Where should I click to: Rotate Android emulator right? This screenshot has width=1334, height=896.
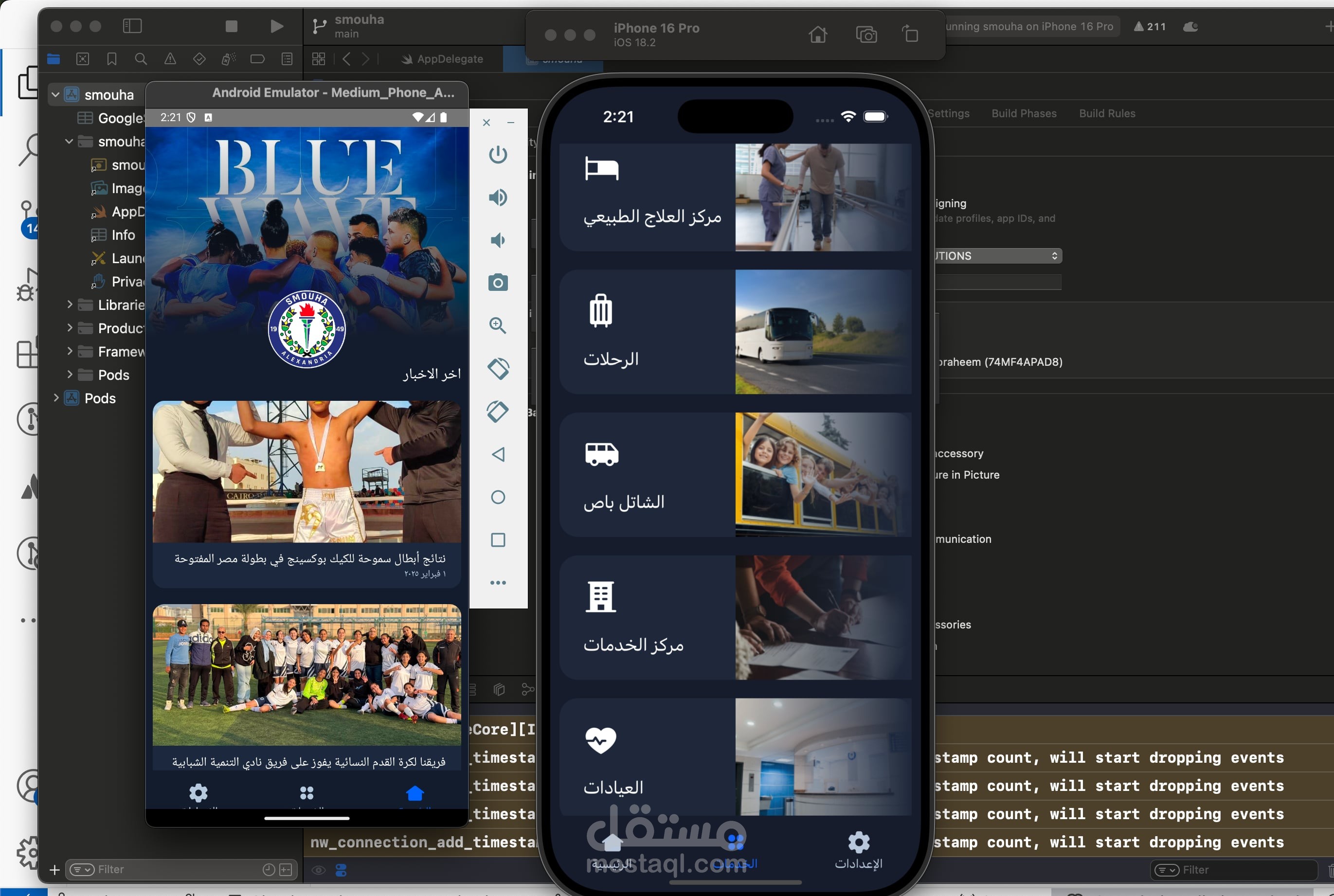point(498,412)
